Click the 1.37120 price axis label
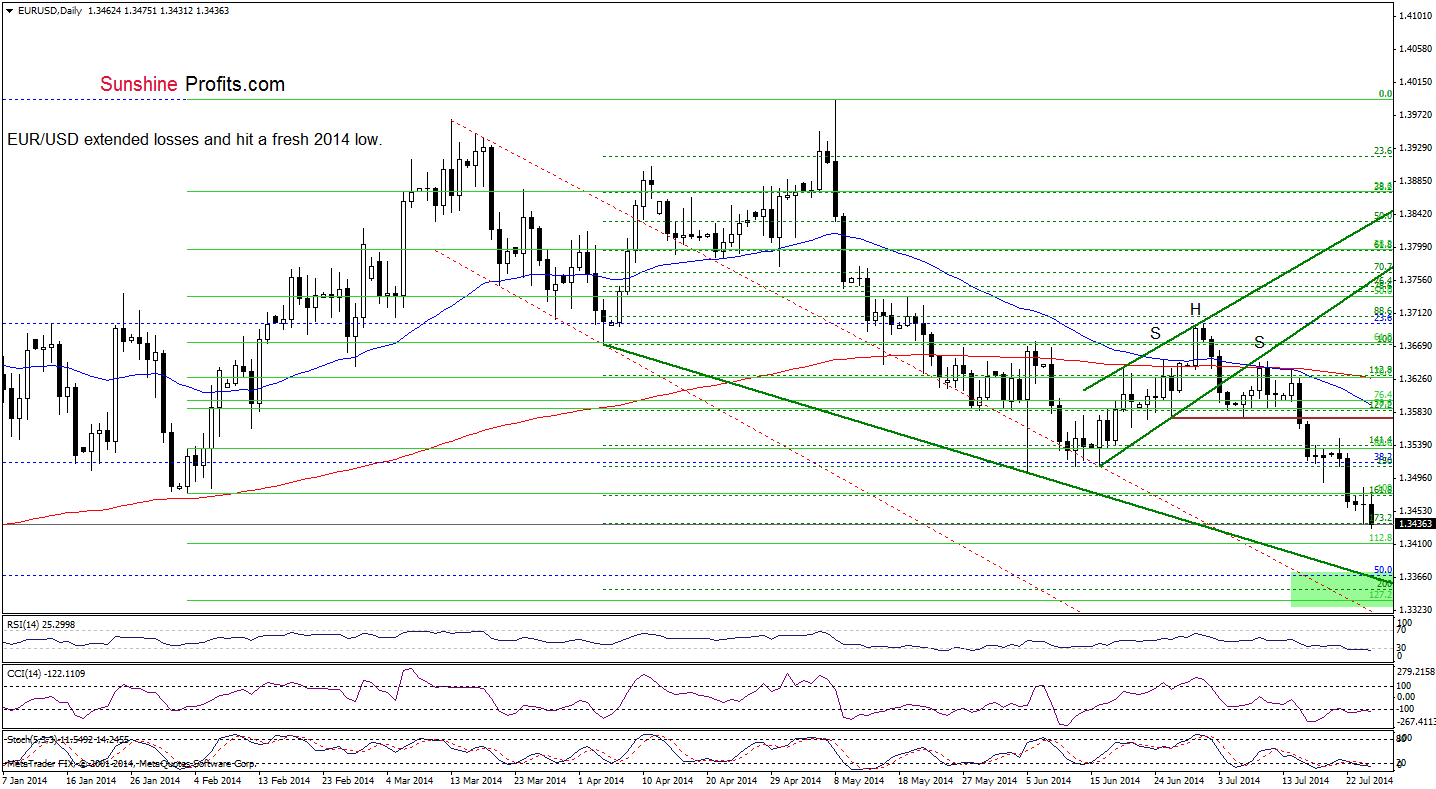 point(1415,313)
